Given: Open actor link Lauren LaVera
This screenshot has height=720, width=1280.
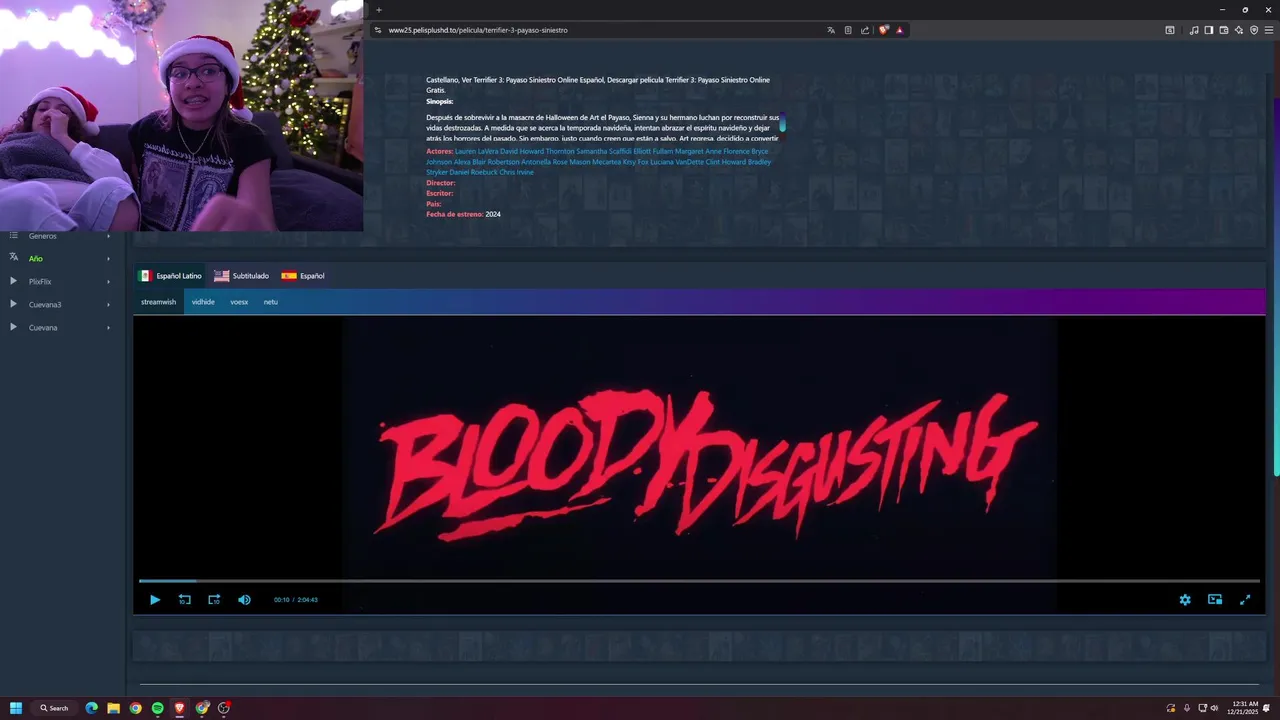Looking at the screenshot, I should click(476, 151).
